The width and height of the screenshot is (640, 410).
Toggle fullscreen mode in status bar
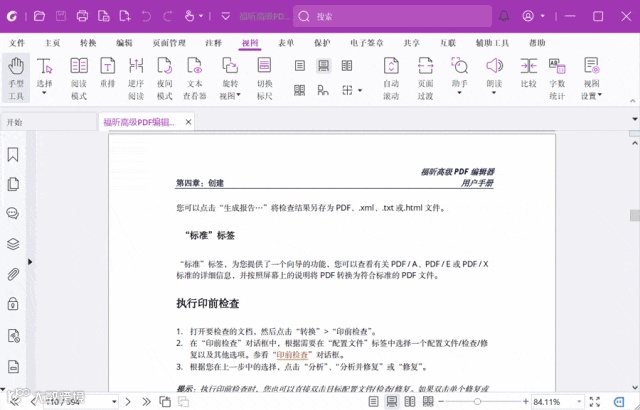pos(595,401)
